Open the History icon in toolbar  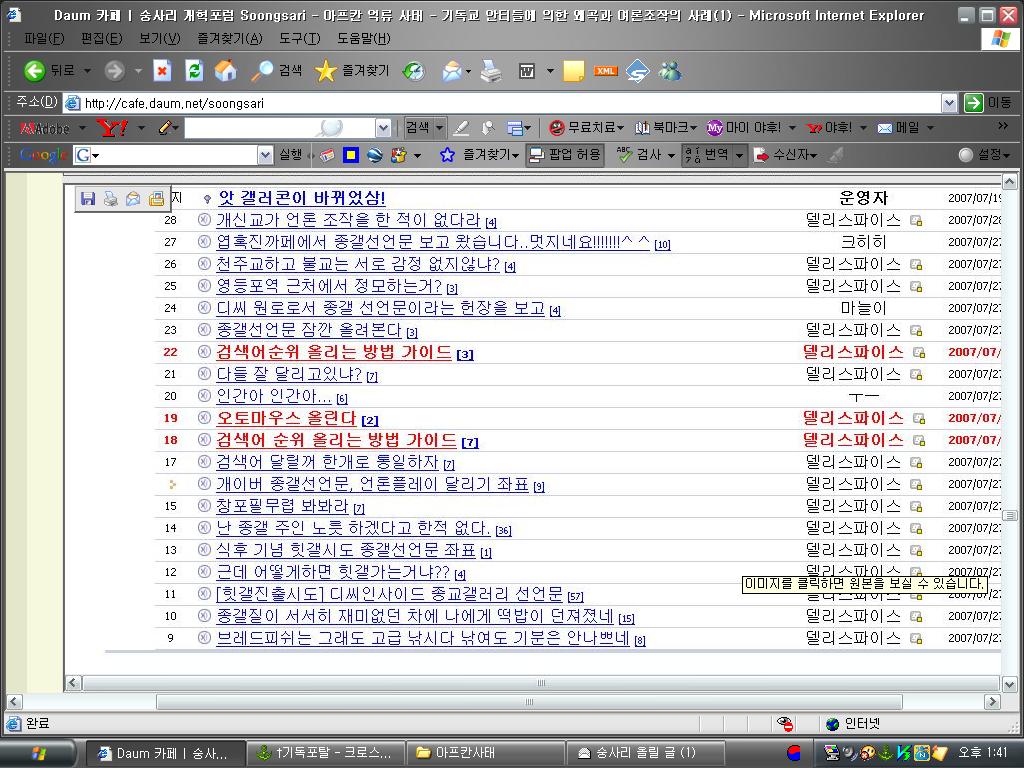point(413,70)
